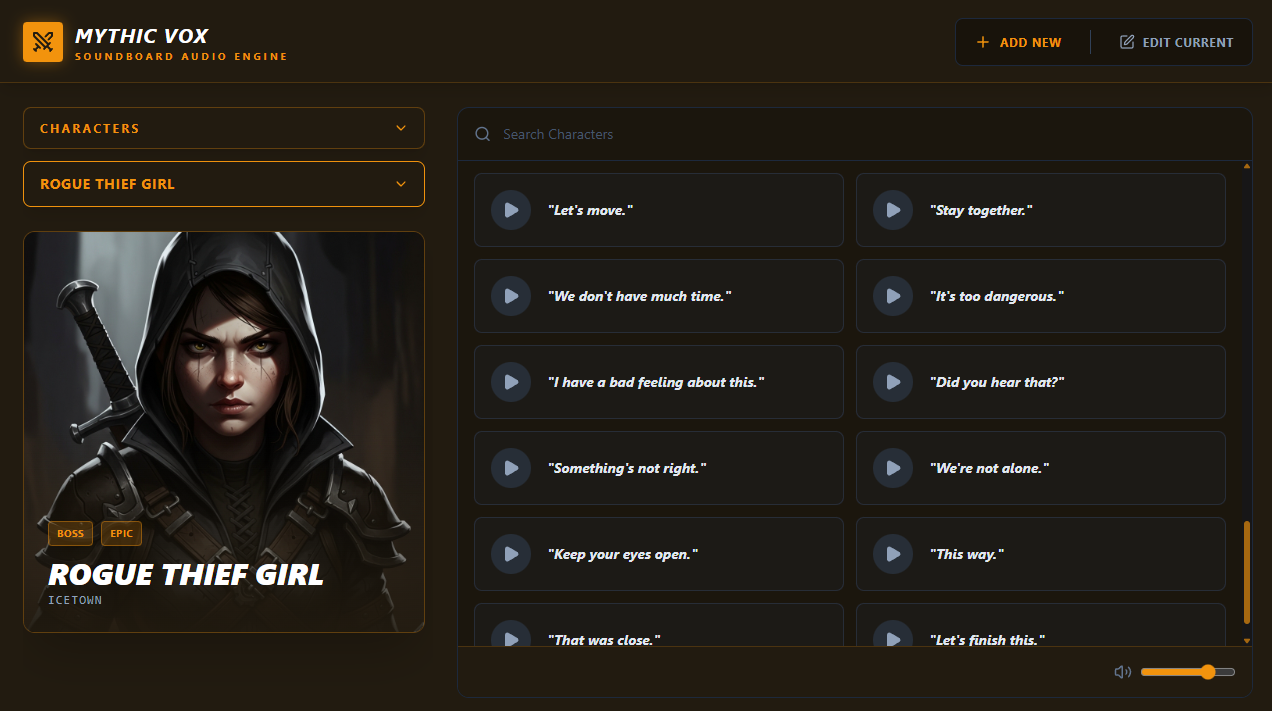Play "We don't have much time." clip
Screen dimensions: 1272x711
click(x=511, y=296)
